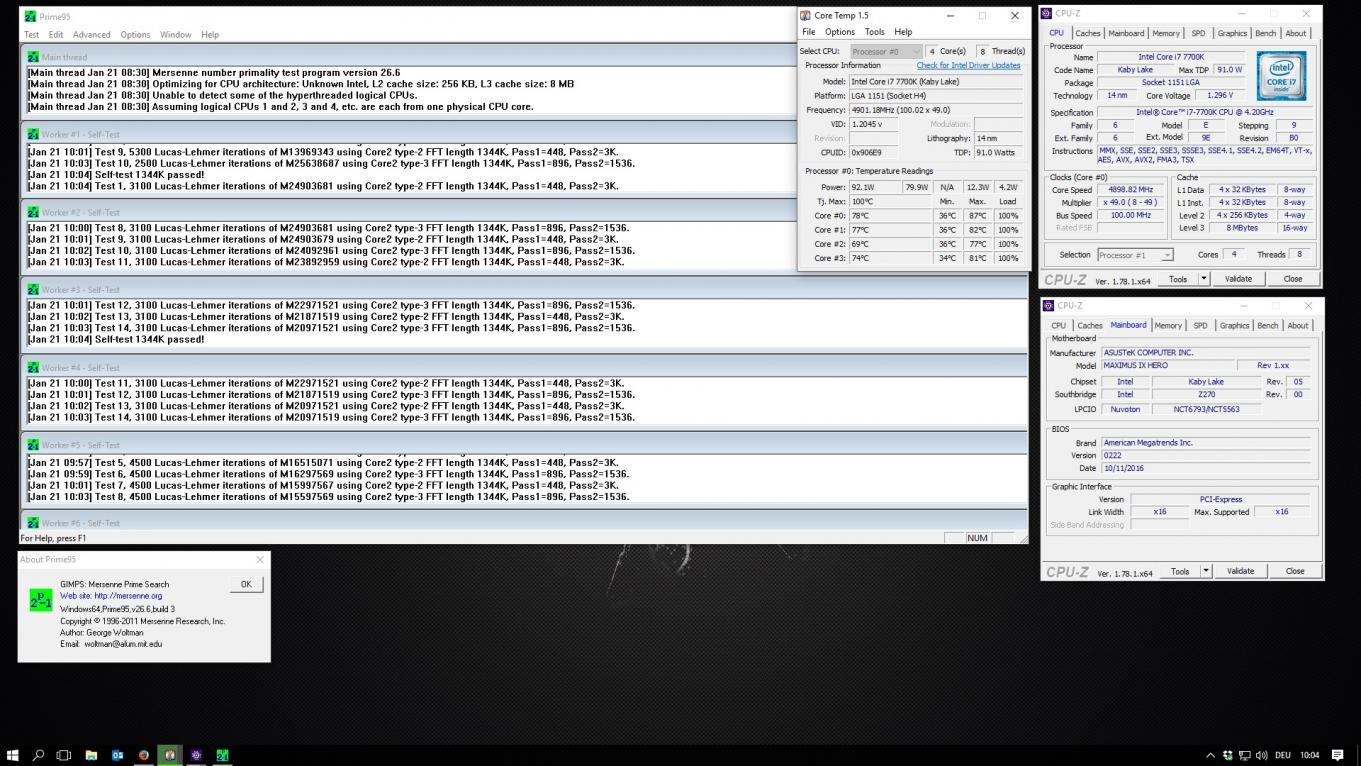Click the Main thread window icon
Viewport: 1361px width, 766px height.
coord(34,57)
